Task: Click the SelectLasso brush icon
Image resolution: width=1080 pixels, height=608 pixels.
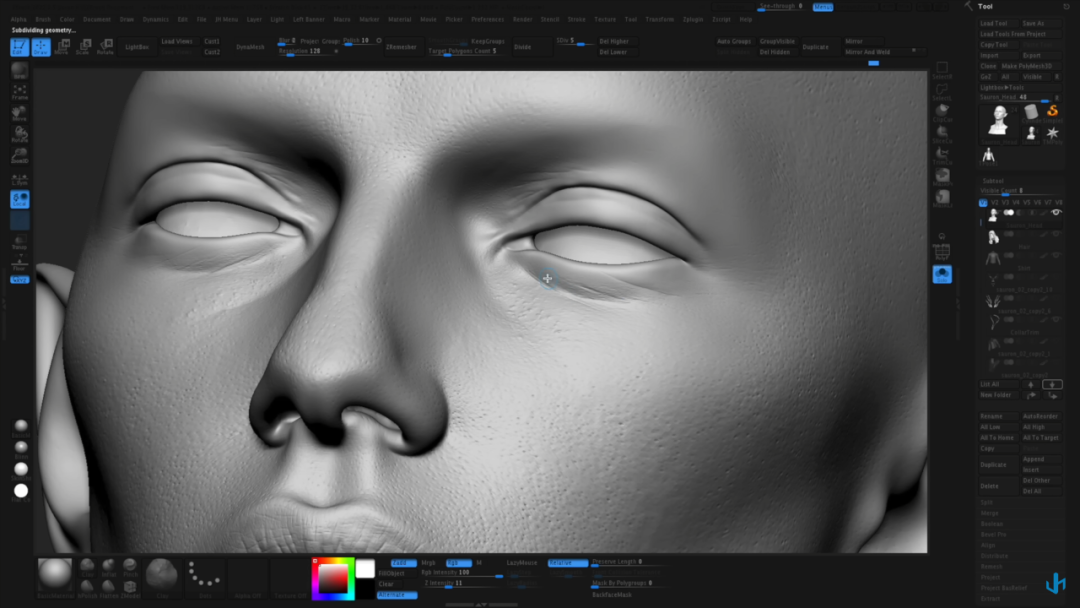Action: tap(942, 92)
